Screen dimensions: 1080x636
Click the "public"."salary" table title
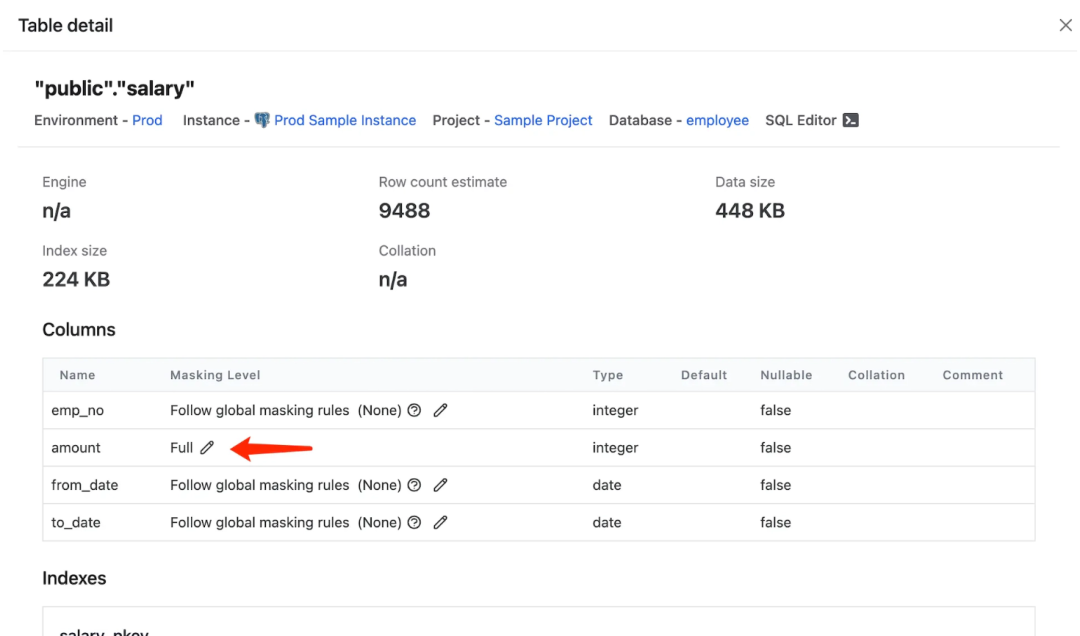pos(114,88)
